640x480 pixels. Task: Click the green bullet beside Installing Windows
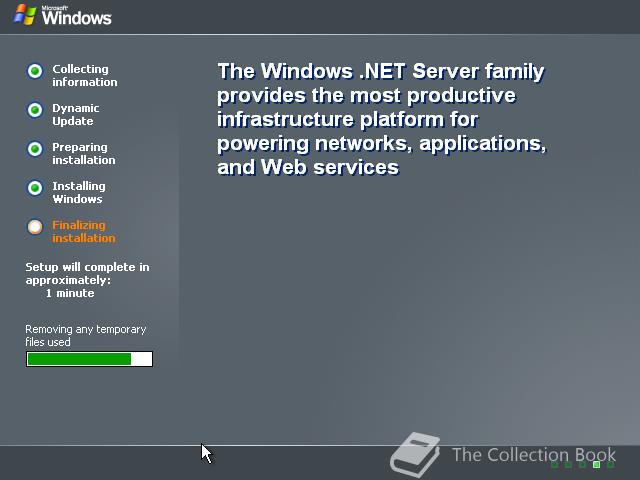pyautogui.click(x=35, y=188)
